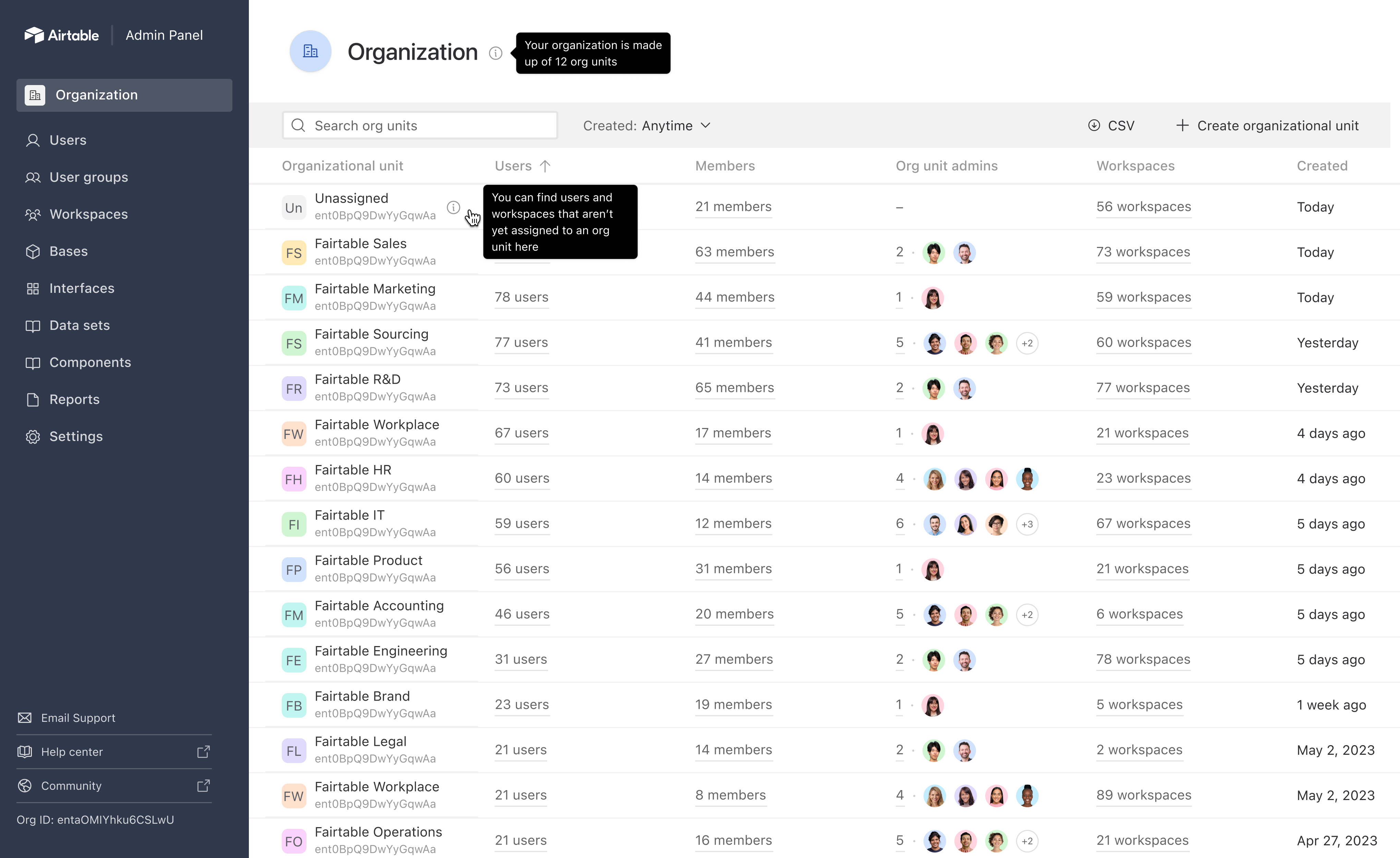Open the Workspaces admin panel section
The image size is (1400, 858).
tap(32, 214)
